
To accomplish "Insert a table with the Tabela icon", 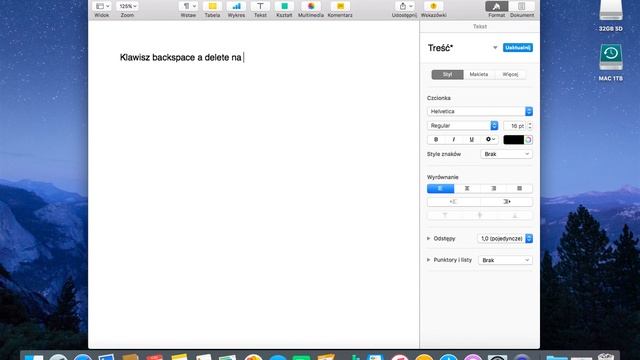I will (212, 6).
